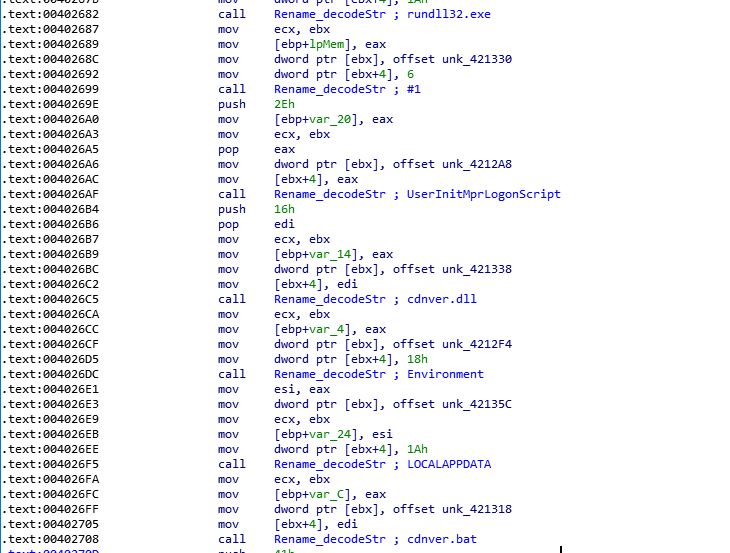Click call mnemonic at 00402682
Screen dimensions: 730x553
coord(232,14)
